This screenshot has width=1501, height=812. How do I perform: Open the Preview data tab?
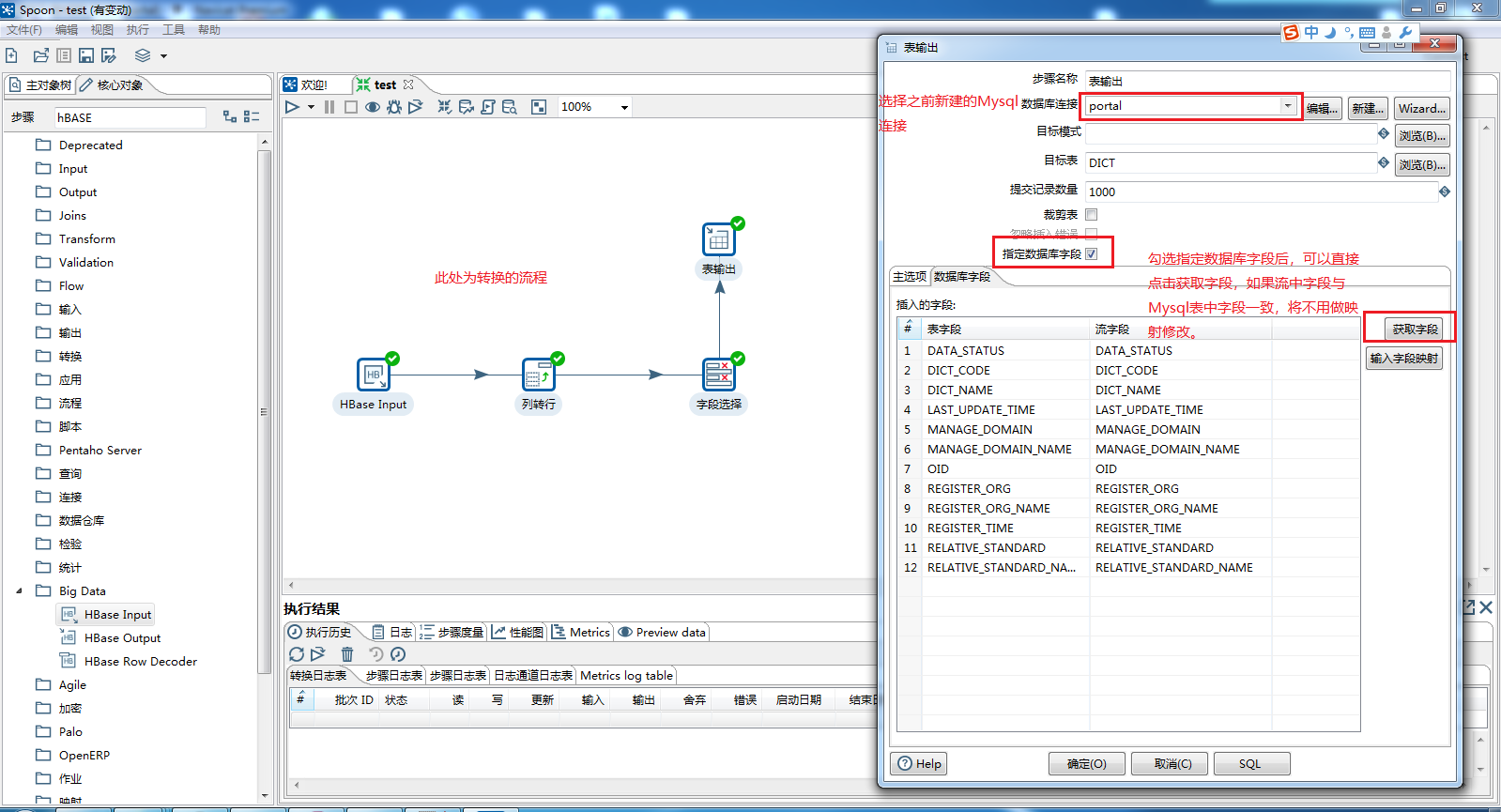[662, 633]
